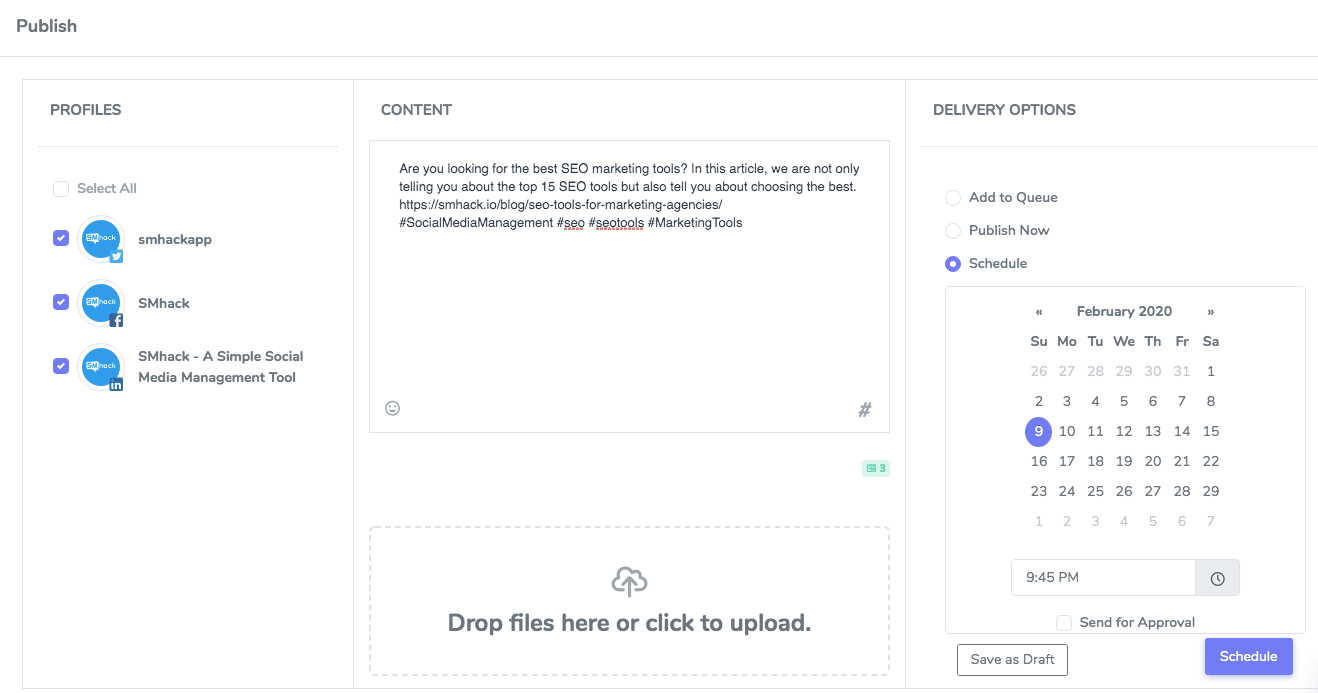
Task: Click the file upload drop zone text
Action: pyautogui.click(x=629, y=623)
